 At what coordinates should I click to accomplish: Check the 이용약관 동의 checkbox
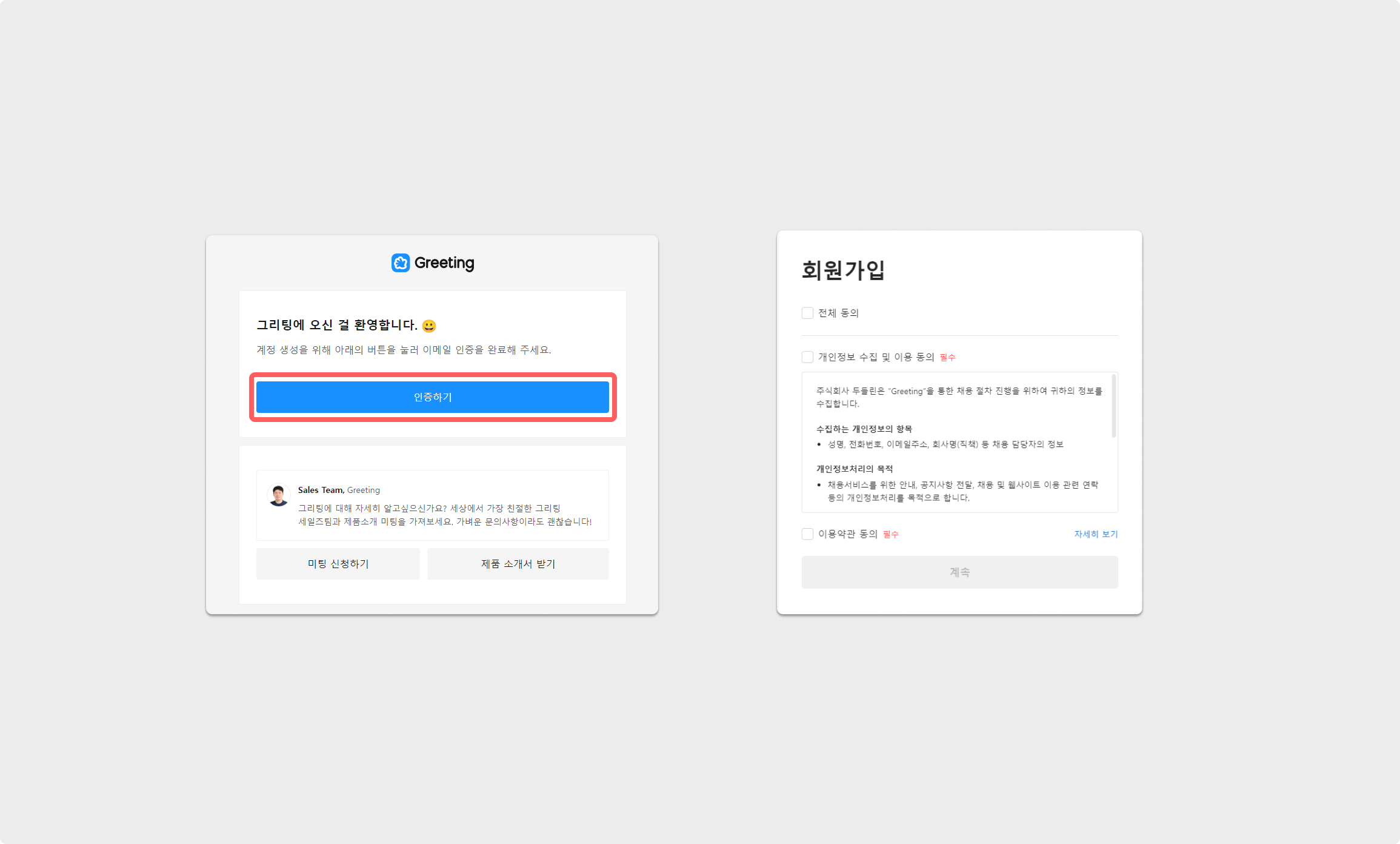click(x=807, y=534)
